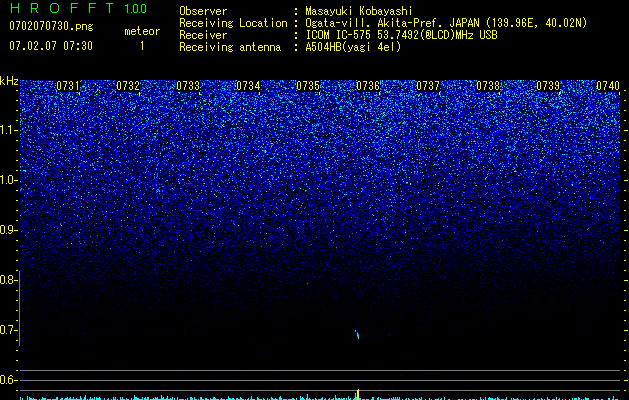This screenshot has width=629, height=400.
Task: Click the 0.6 kHz axis label
Action: [8, 380]
